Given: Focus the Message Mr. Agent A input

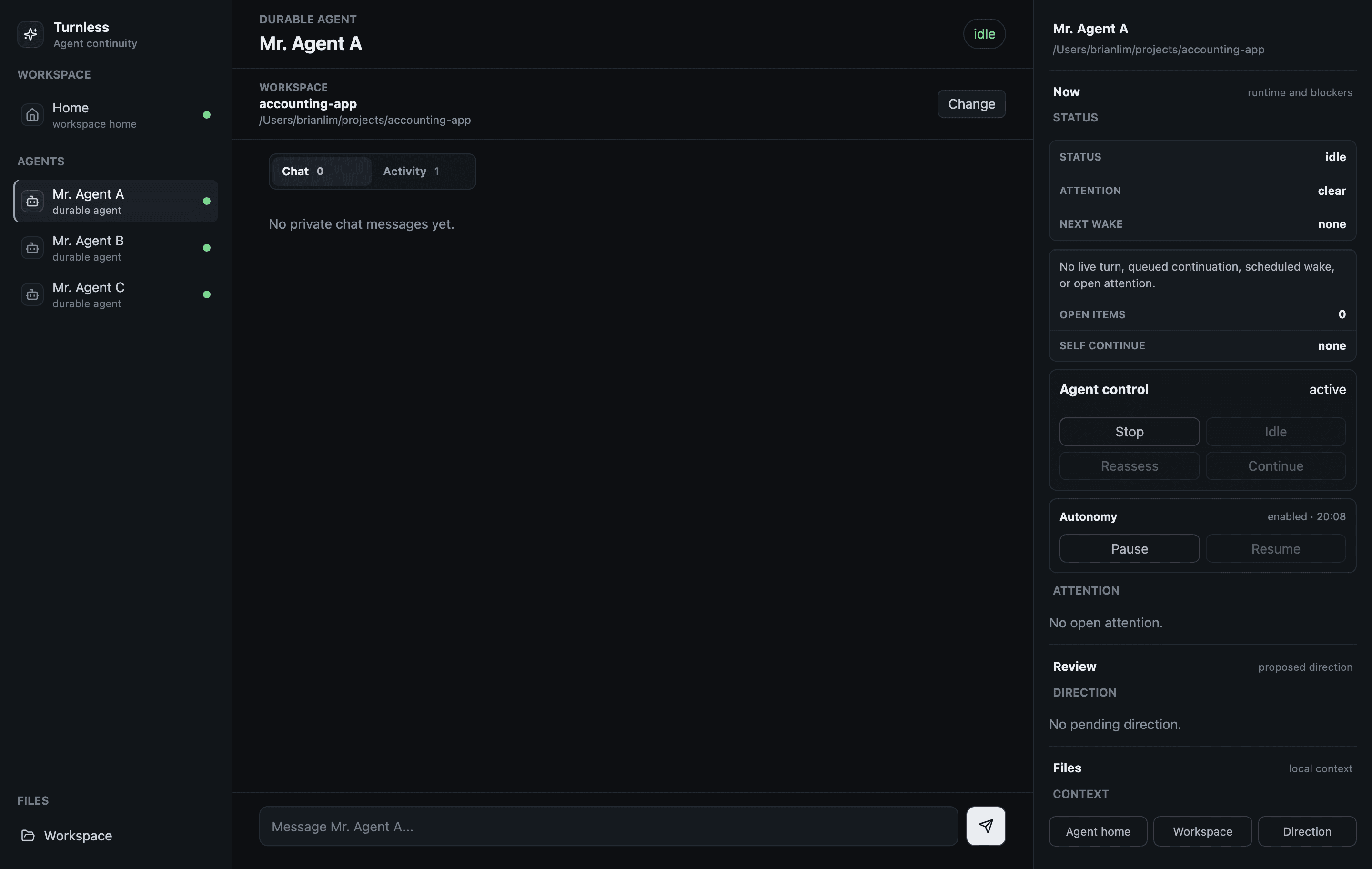Looking at the screenshot, I should tap(608, 826).
